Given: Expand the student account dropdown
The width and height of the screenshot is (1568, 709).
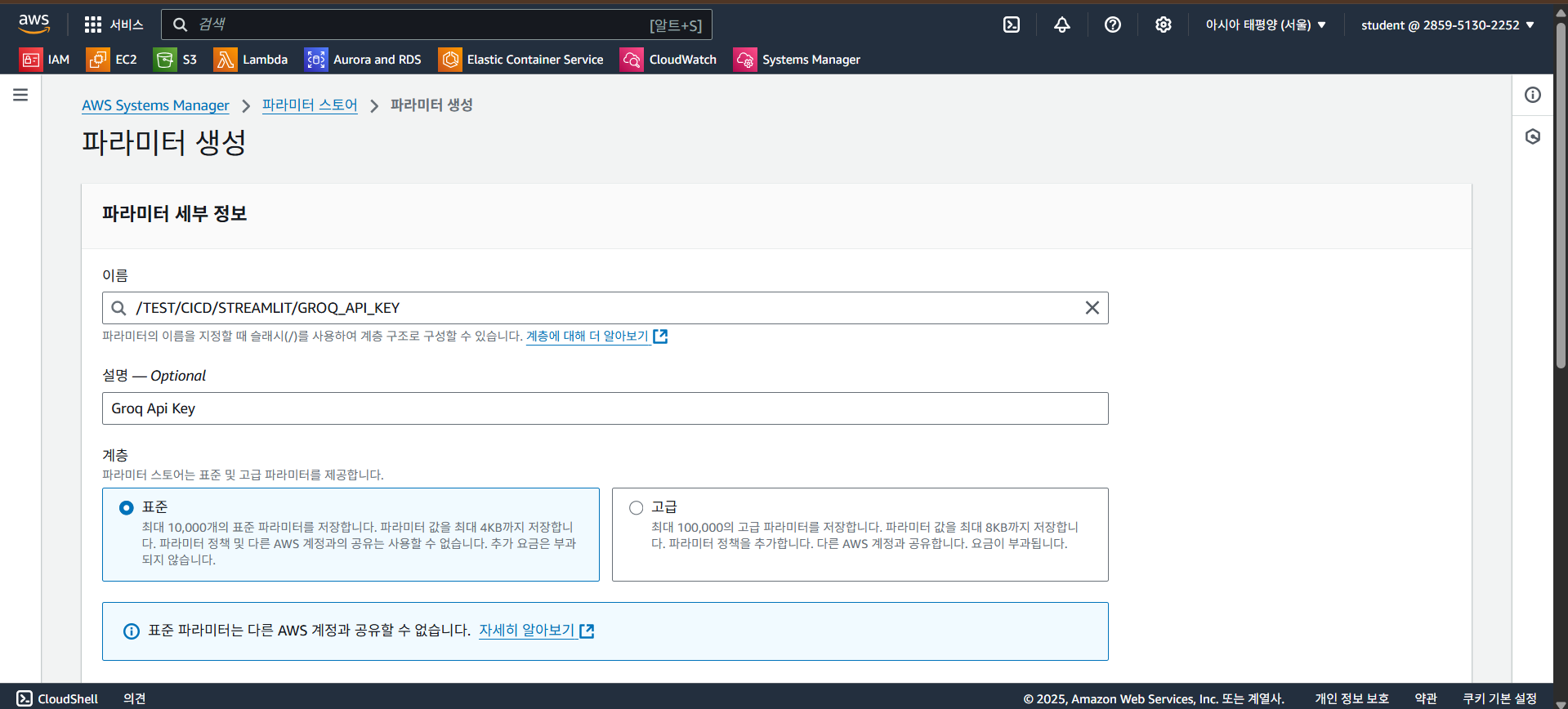Looking at the screenshot, I should coord(1448,25).
